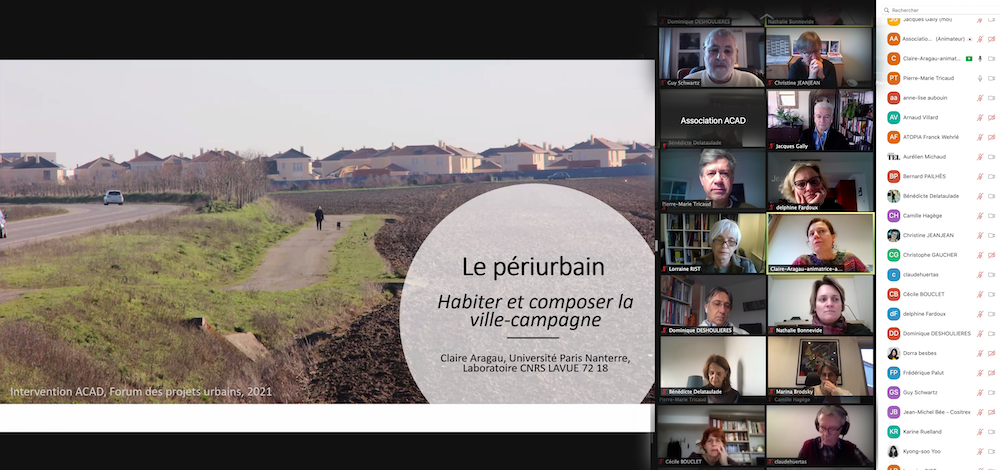Select Marina Brodsky's video tile
The height and width of the screenshot is (470, 1000).
[820, 367]
